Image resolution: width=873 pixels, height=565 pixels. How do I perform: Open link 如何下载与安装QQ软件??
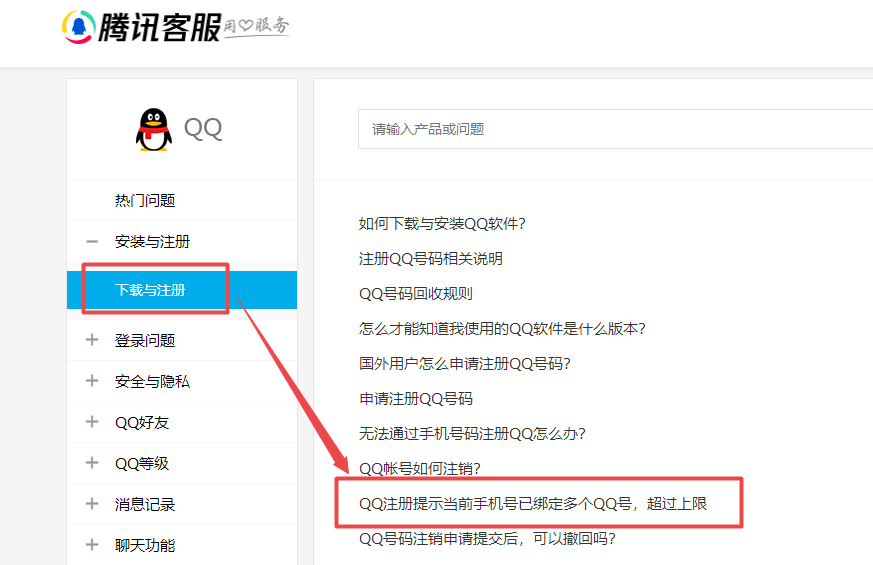(442, 224)
